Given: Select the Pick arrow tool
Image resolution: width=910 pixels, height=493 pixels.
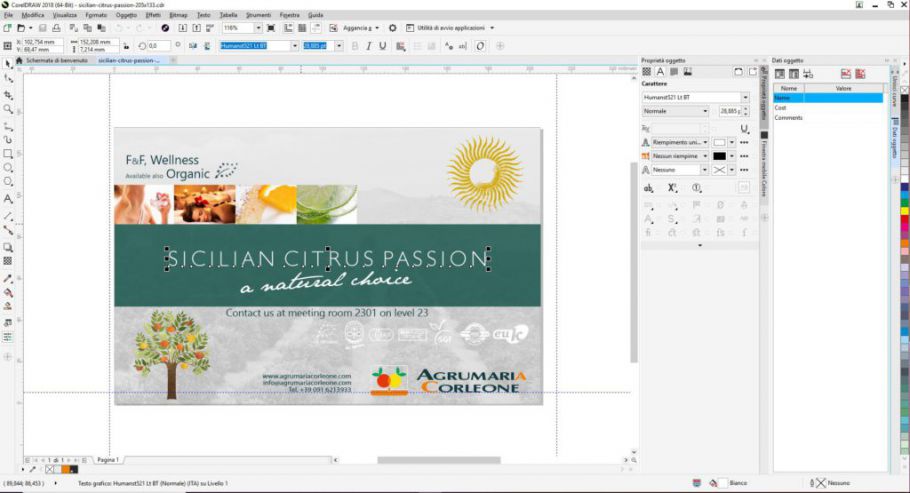Looking at the screenshot, I should point(8,63).
